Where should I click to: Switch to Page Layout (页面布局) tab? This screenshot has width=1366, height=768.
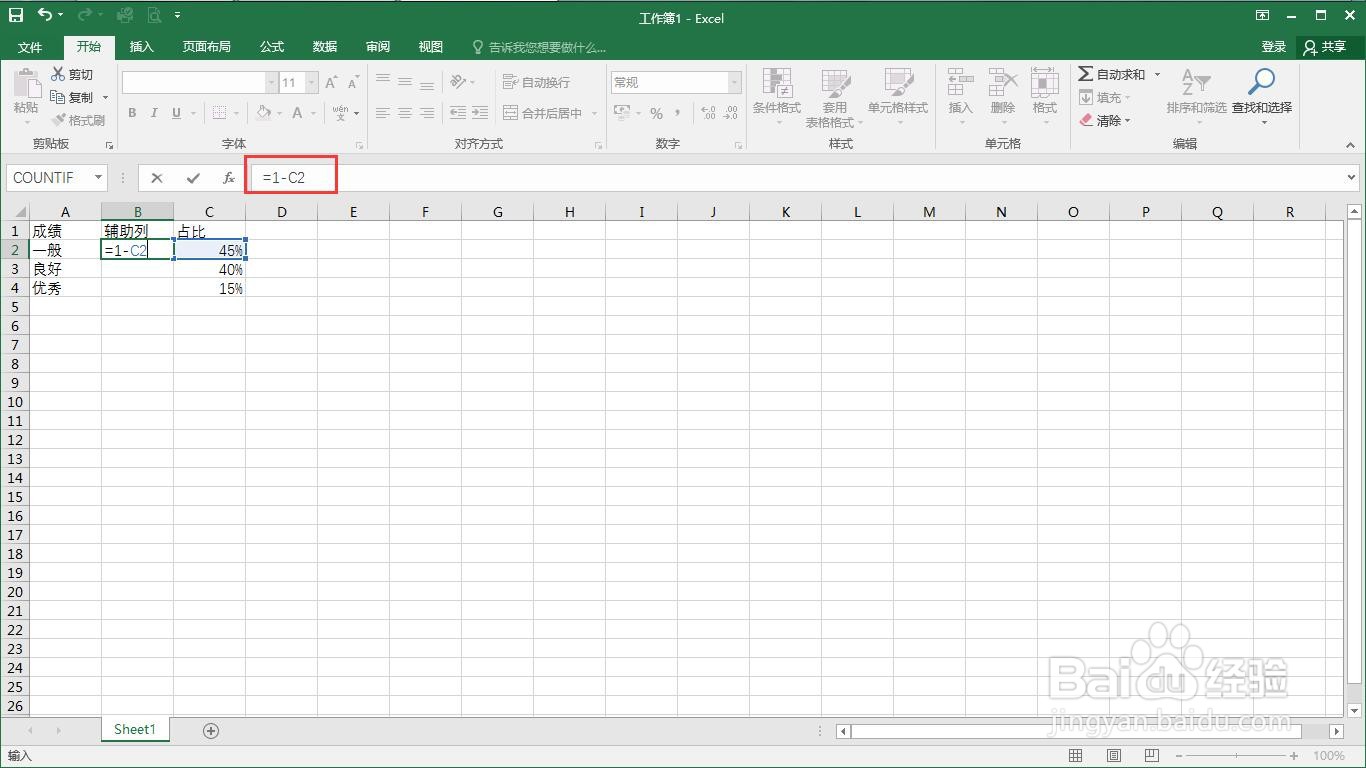pos(206,47)
